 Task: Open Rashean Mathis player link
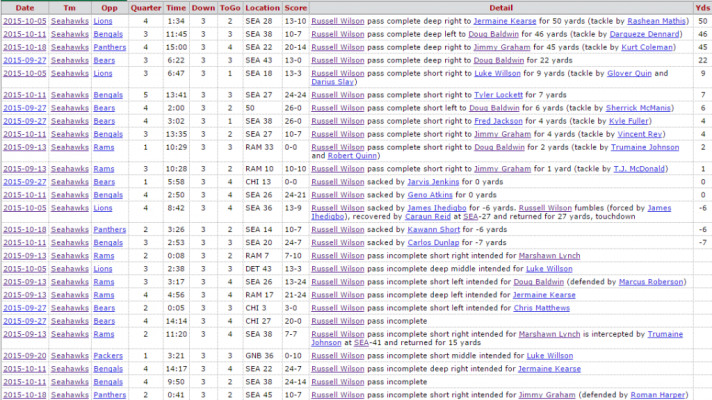point(656,21)
